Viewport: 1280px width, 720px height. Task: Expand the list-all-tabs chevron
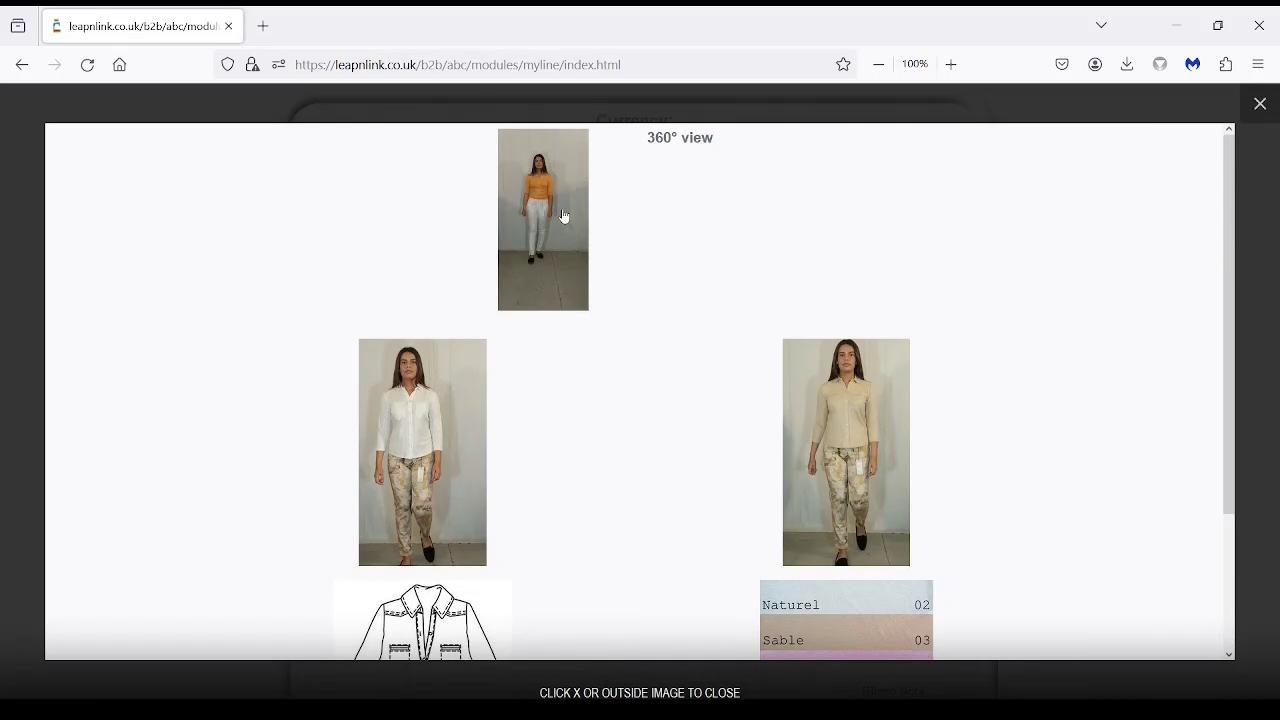(1101, 25)
